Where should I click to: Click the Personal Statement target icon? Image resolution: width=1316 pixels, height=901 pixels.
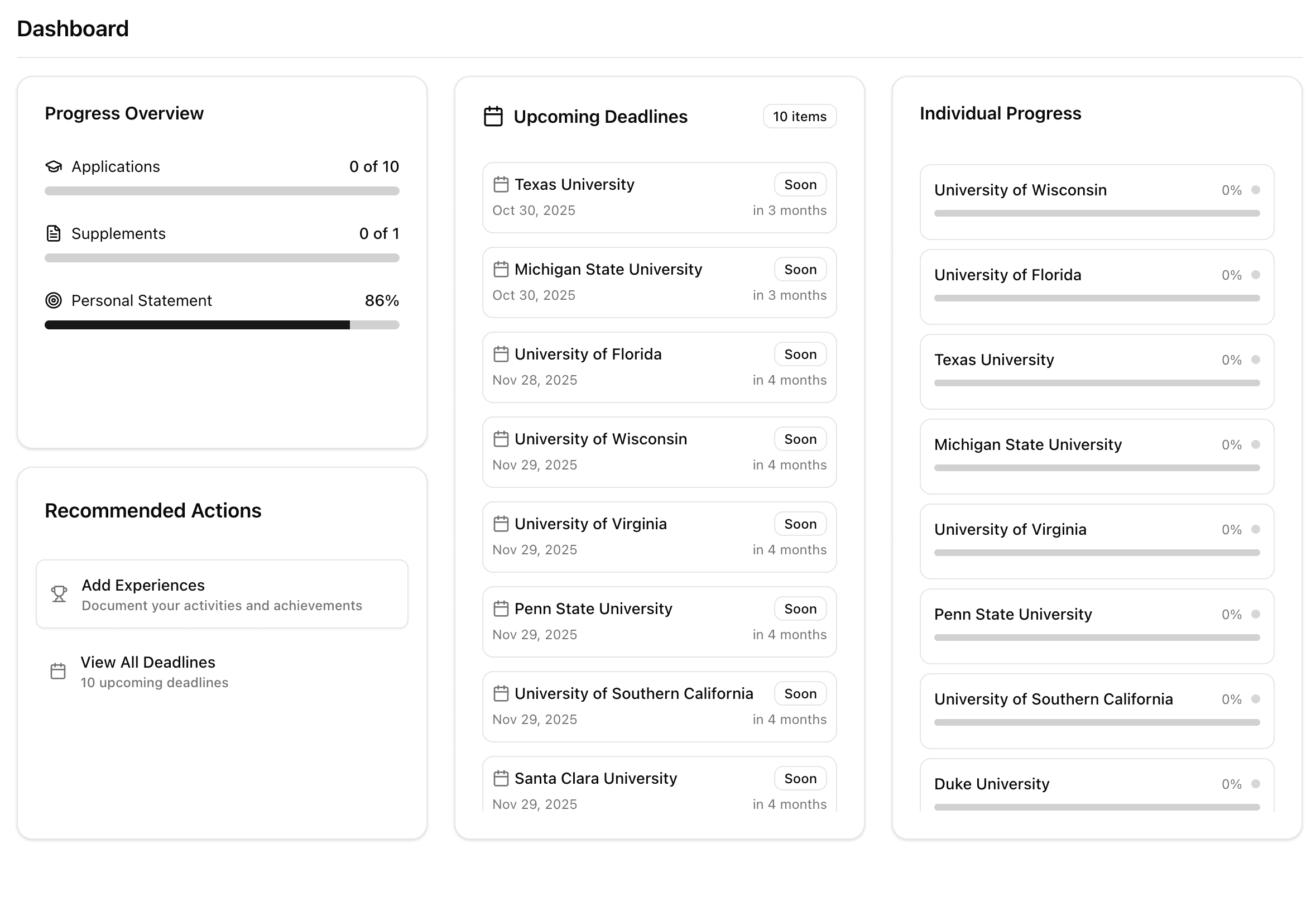coord(53,301)
